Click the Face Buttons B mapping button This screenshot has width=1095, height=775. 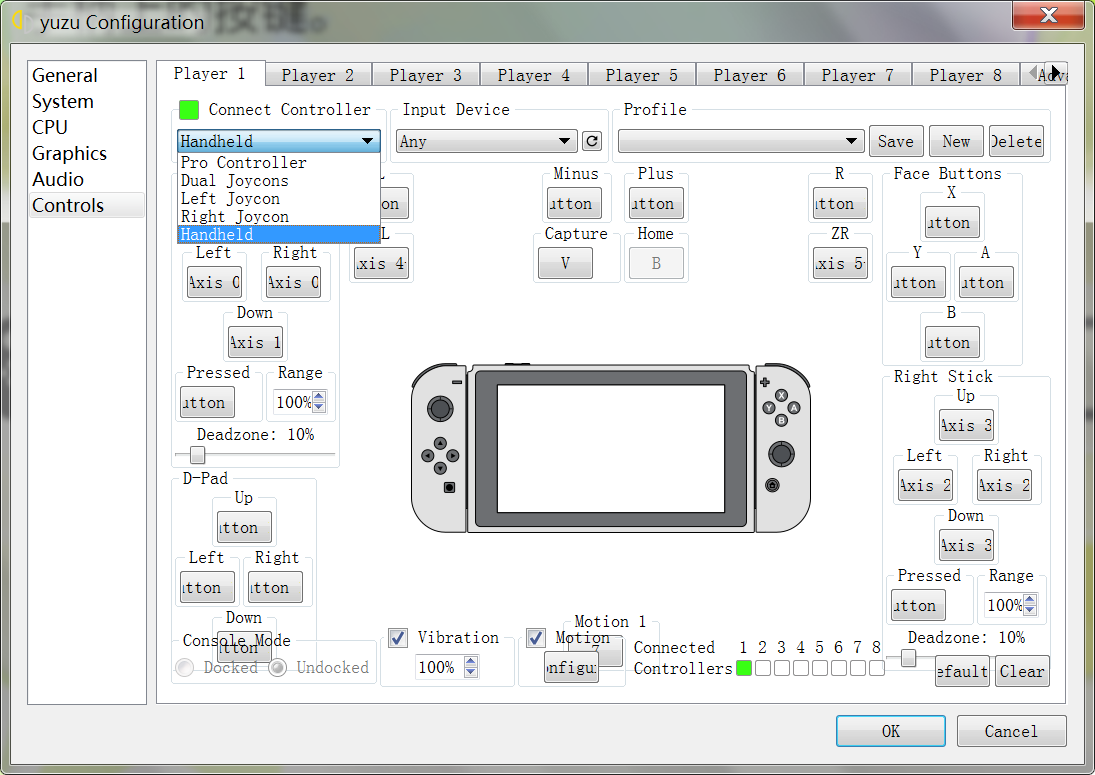pyautogui.click(x=952, y=342)
